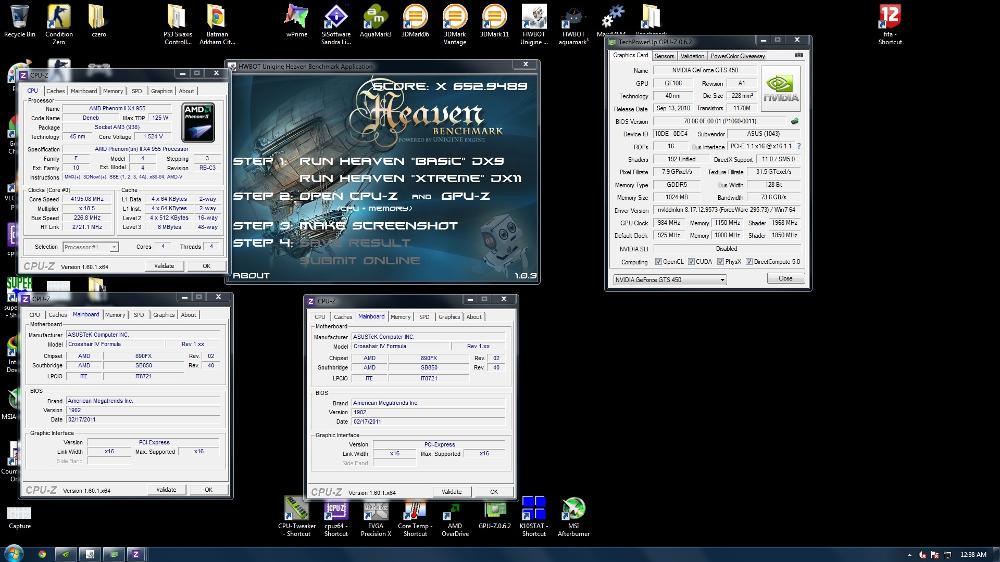Switch to the Validation tab in GPU-Z

tap(692, 55)
